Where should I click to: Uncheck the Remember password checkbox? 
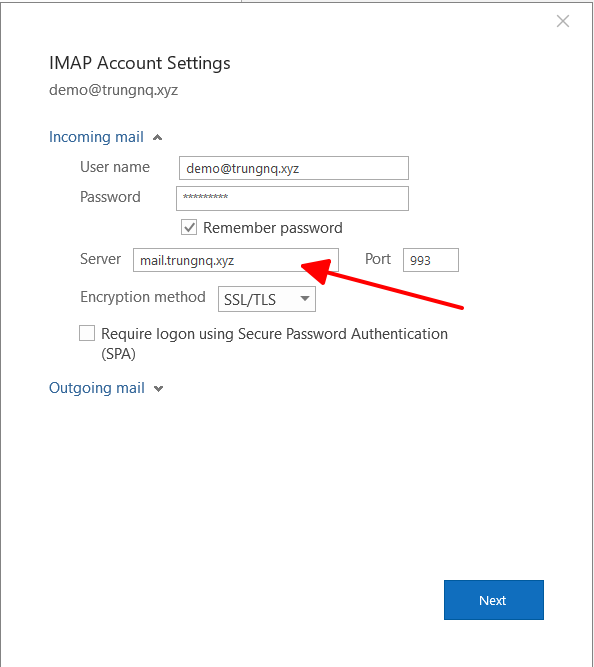[x=189, y=227]
